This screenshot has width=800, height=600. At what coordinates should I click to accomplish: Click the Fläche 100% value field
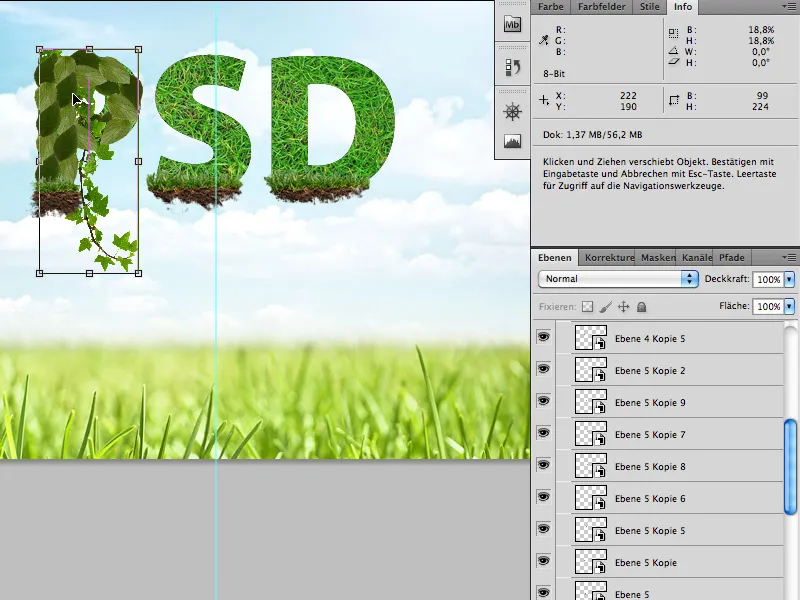(x=768, y=306)
